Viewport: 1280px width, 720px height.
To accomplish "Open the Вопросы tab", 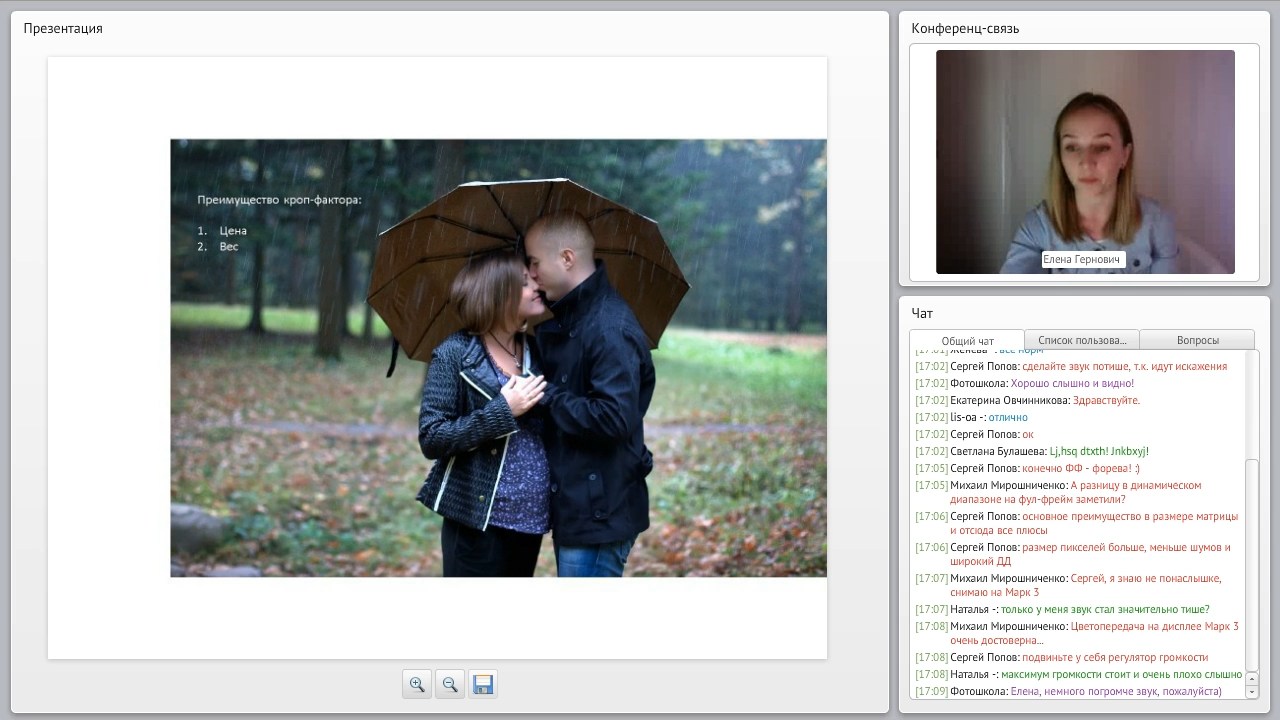I will [1197, 340].
